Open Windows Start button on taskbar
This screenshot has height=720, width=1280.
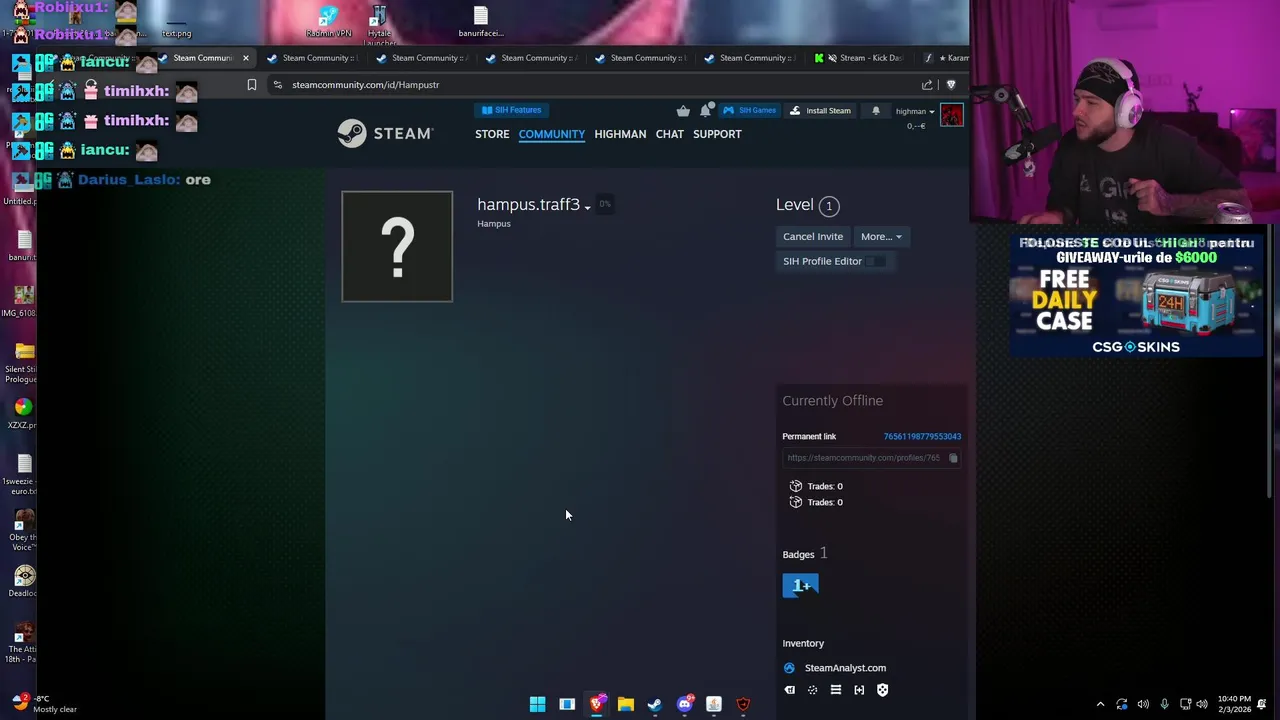click(x=537, y=704)
